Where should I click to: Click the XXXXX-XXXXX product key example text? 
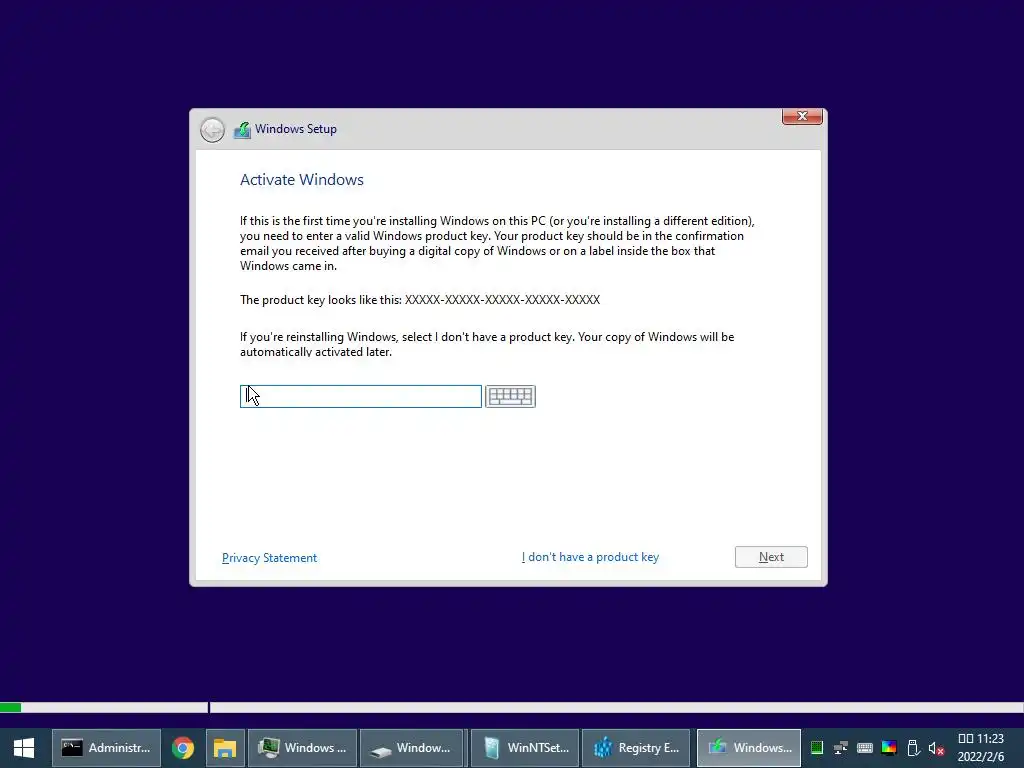tap(502, 300)
